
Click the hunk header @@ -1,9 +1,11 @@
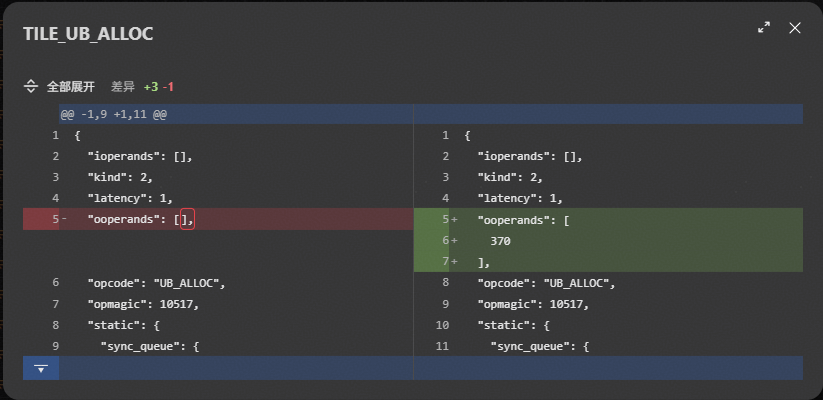coord(113,114)
